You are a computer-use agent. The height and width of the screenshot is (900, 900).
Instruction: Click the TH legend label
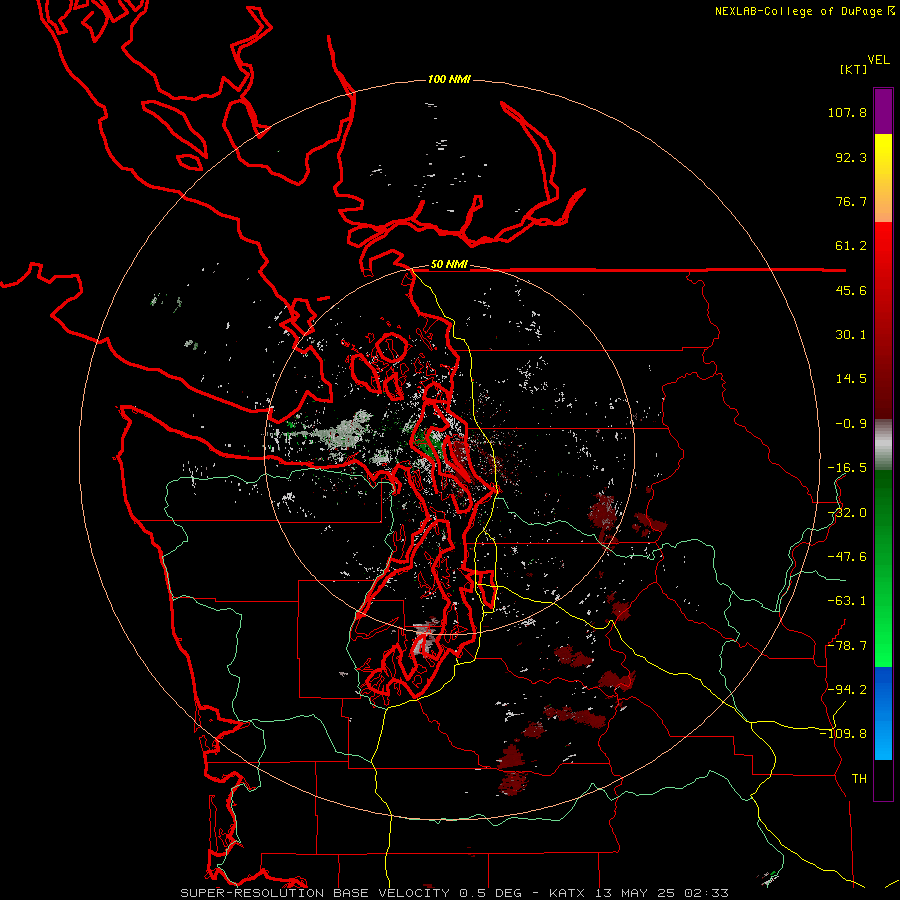859,779
